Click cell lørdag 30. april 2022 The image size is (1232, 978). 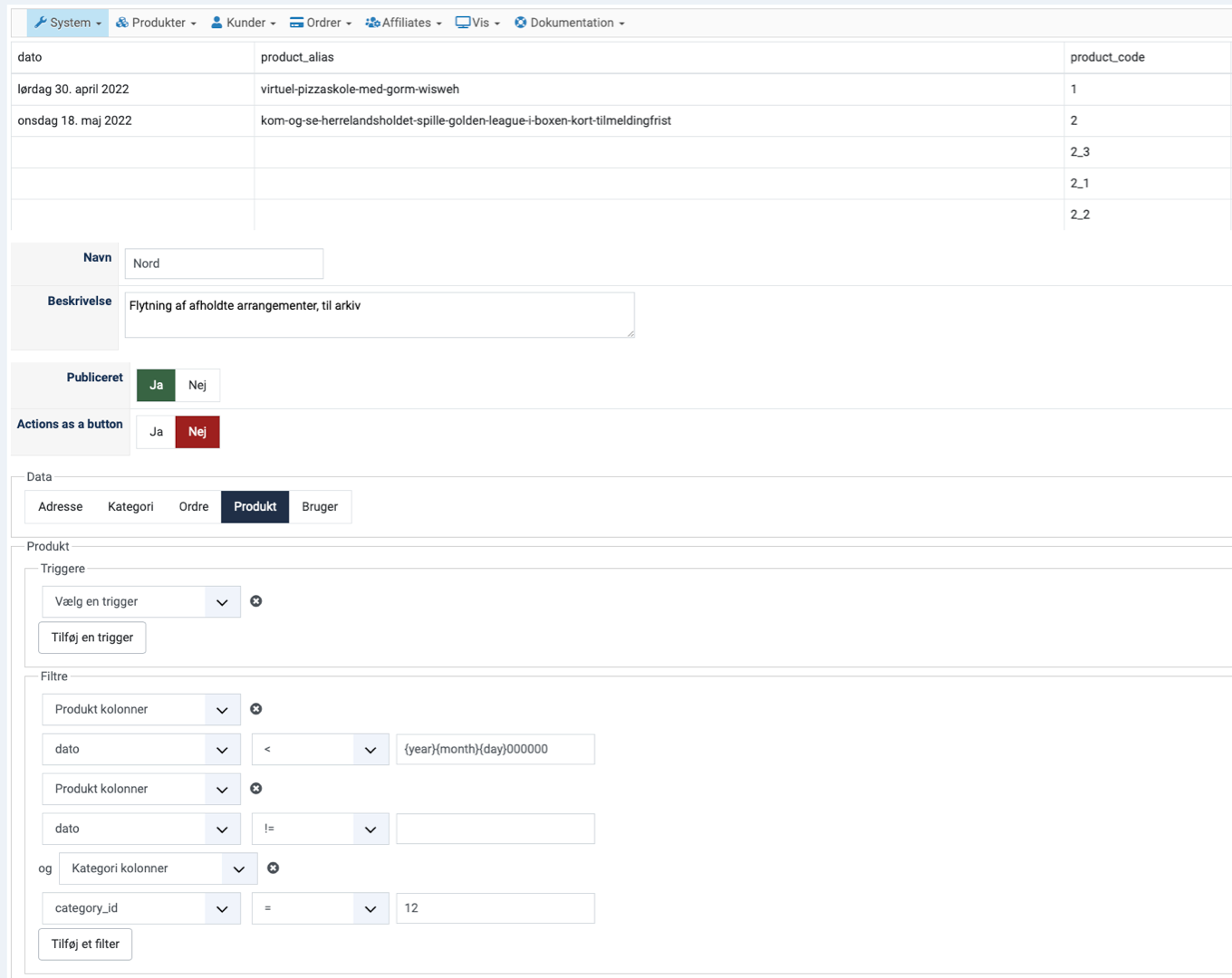(132, 89)
